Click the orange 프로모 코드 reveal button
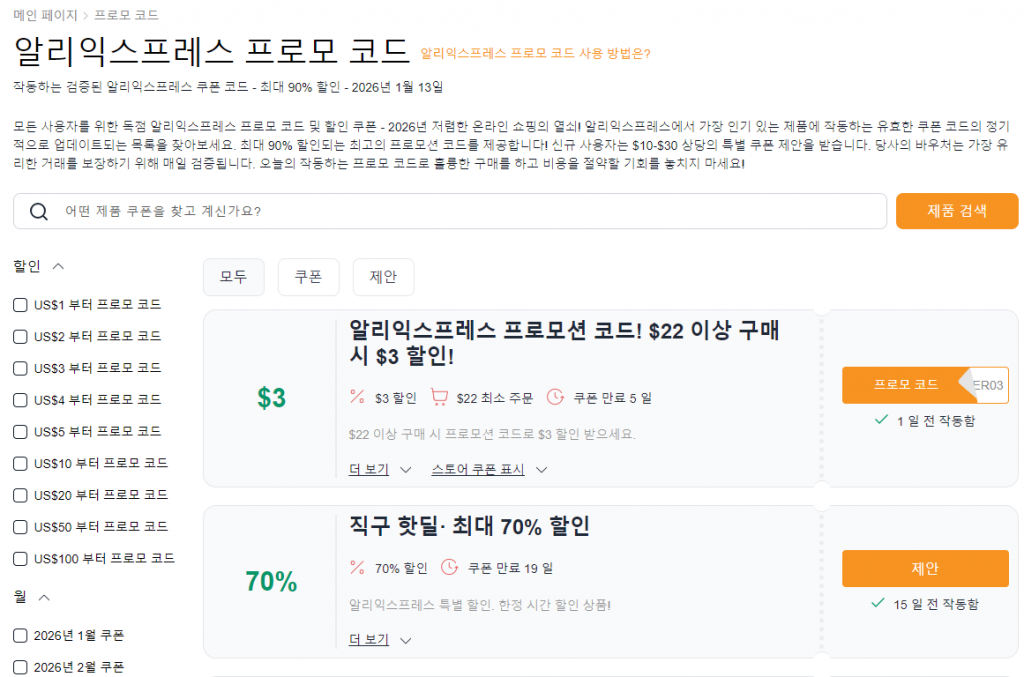 [904, 385]
